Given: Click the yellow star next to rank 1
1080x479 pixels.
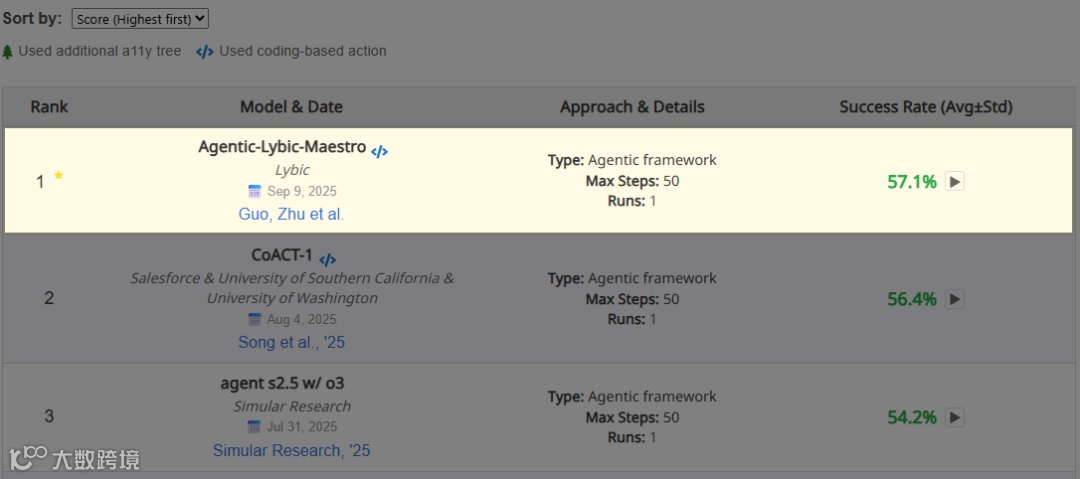Looking at the screenshot, I should [x=59, y=176].
